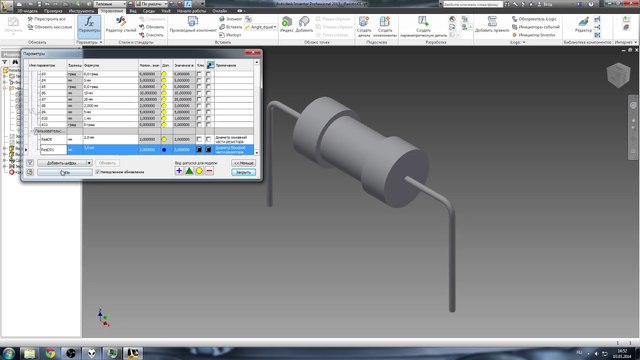Open the Parameters fx tool in ribbon
This screenshot has width=640, height=360.
89,27
